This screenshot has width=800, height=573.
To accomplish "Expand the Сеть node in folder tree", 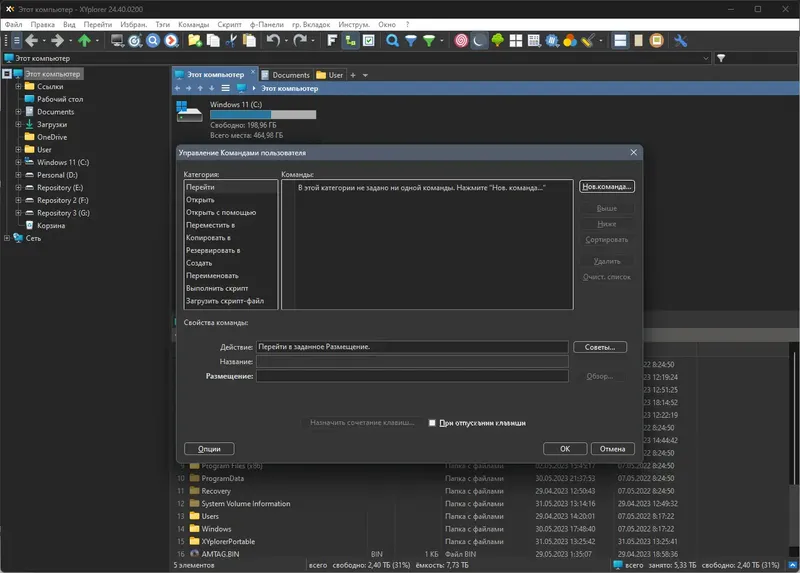I will (7, 238).
